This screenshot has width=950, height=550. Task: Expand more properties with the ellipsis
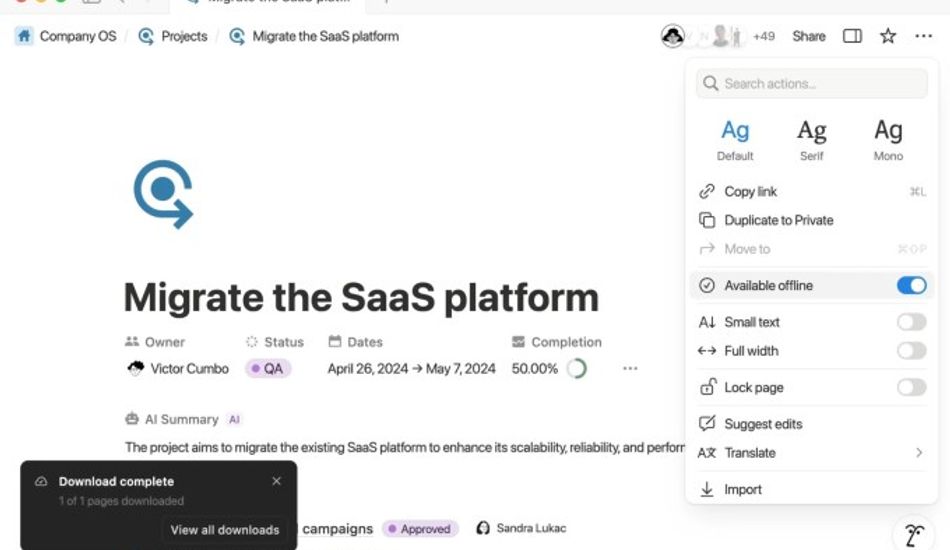tap(630, 369)
